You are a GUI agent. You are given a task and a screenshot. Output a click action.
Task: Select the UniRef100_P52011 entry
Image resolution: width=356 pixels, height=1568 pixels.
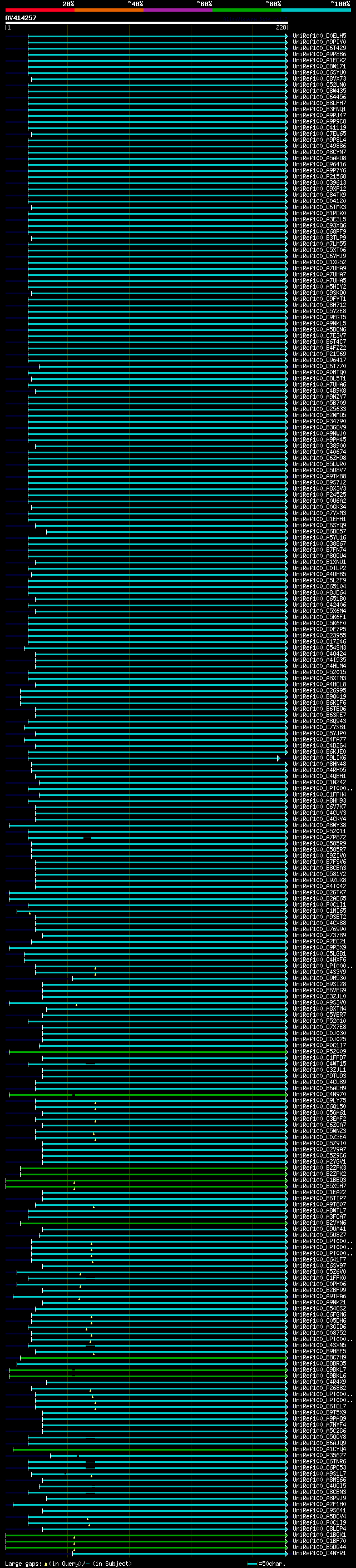(319, 832)
